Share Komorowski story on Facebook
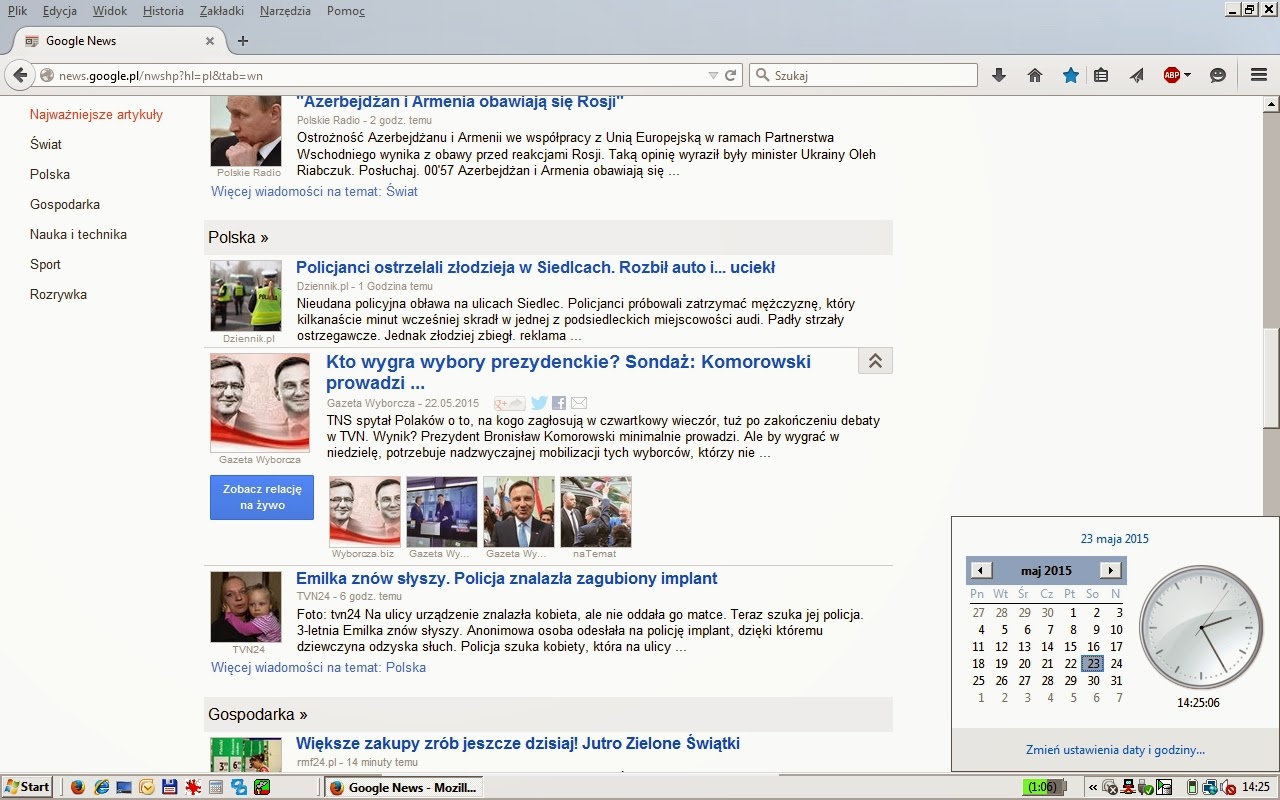Screen dimensions: 1280x800 [559, 403]
